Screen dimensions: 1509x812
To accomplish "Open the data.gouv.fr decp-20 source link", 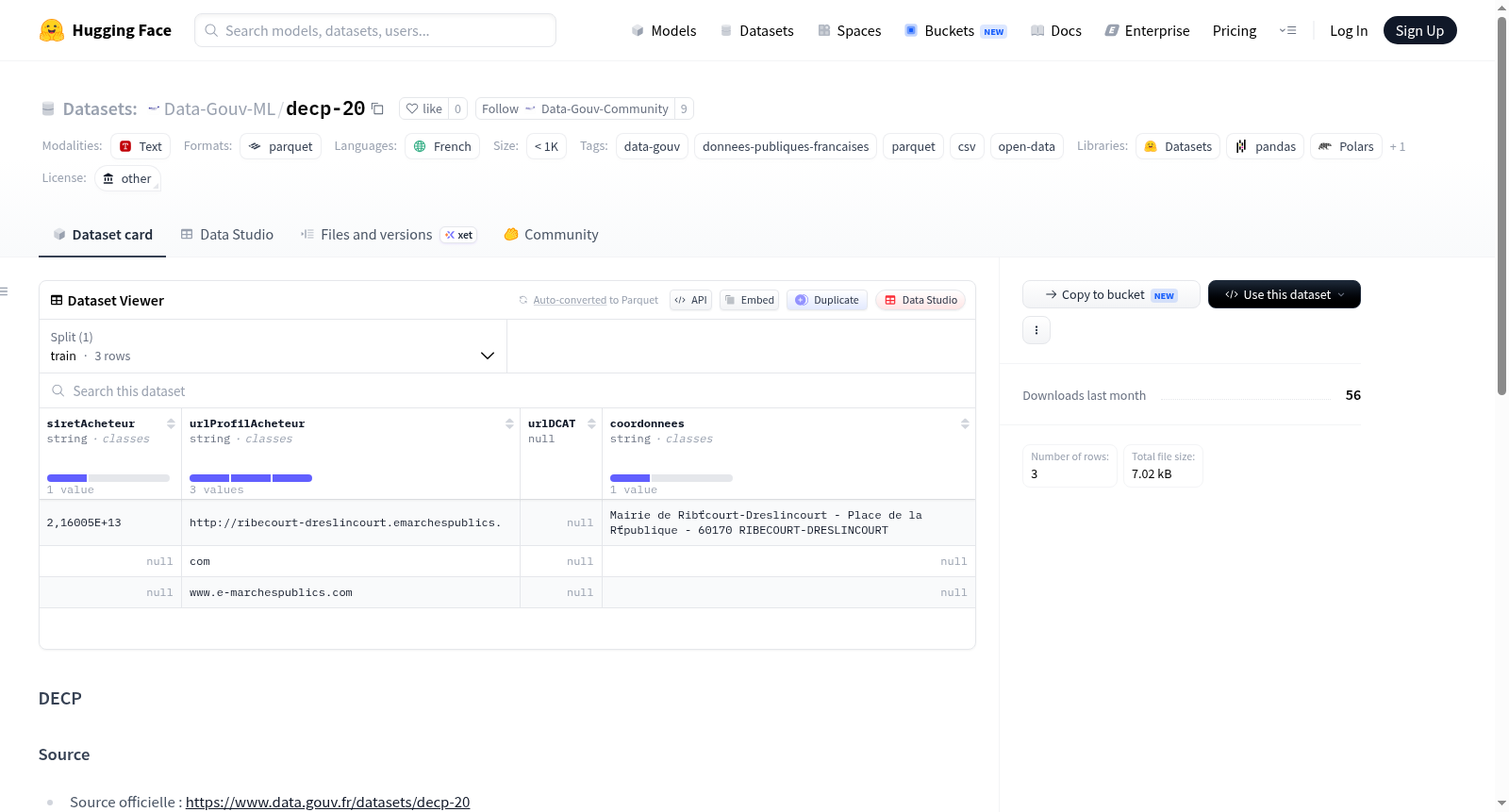I will click(327, 802).
